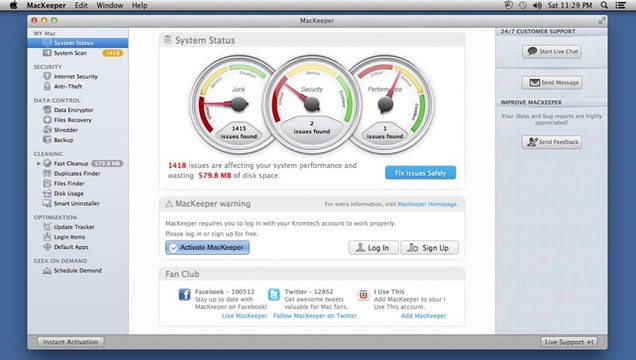Click the Facebook icon in Fan Club

[185, 294]
